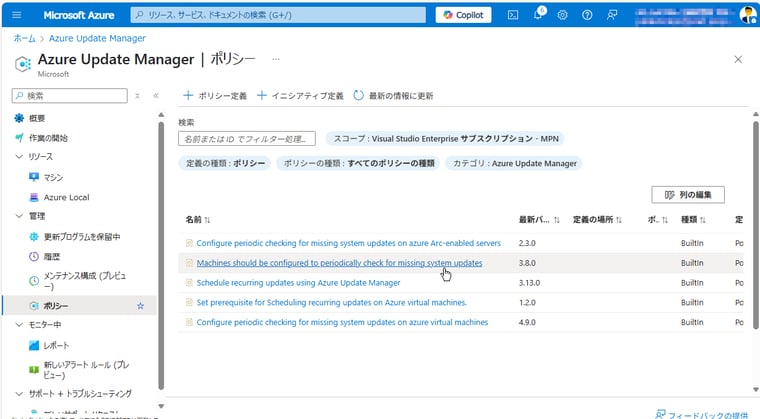Click the 列の編集 button

coord(688,194)
